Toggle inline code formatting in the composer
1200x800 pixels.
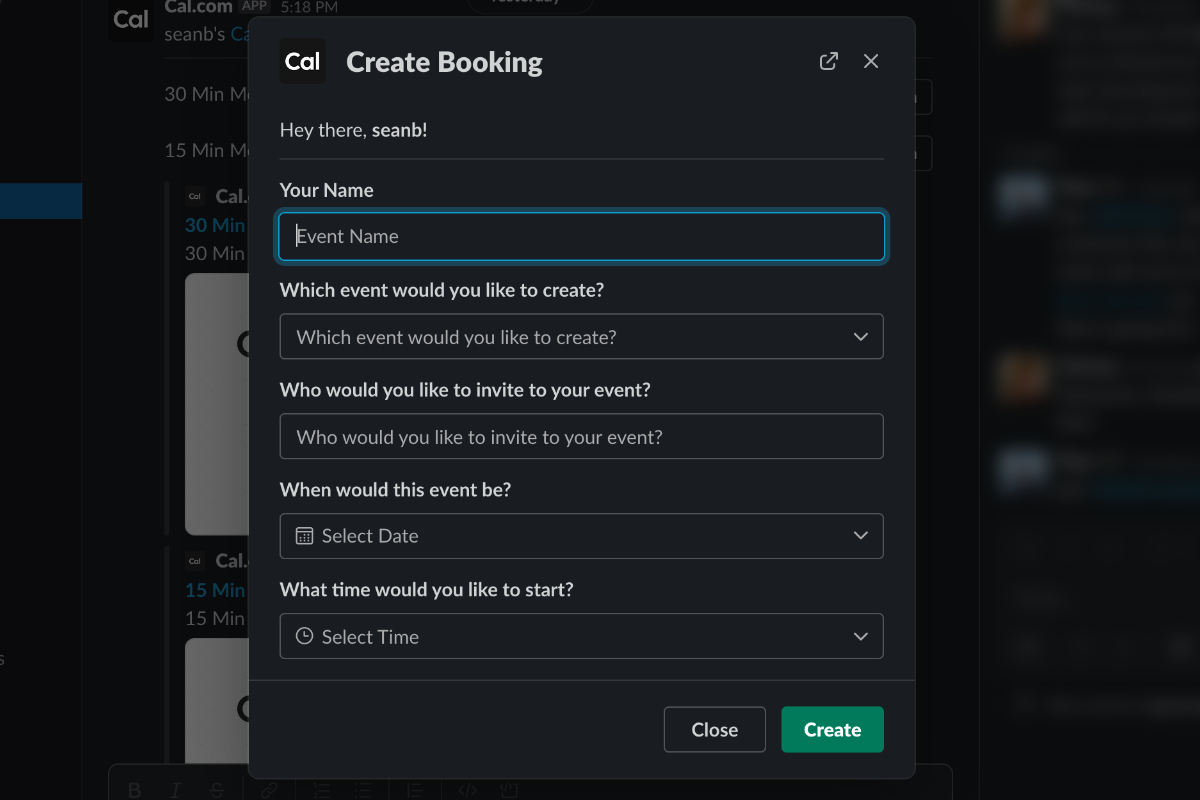tap(466, 790)
